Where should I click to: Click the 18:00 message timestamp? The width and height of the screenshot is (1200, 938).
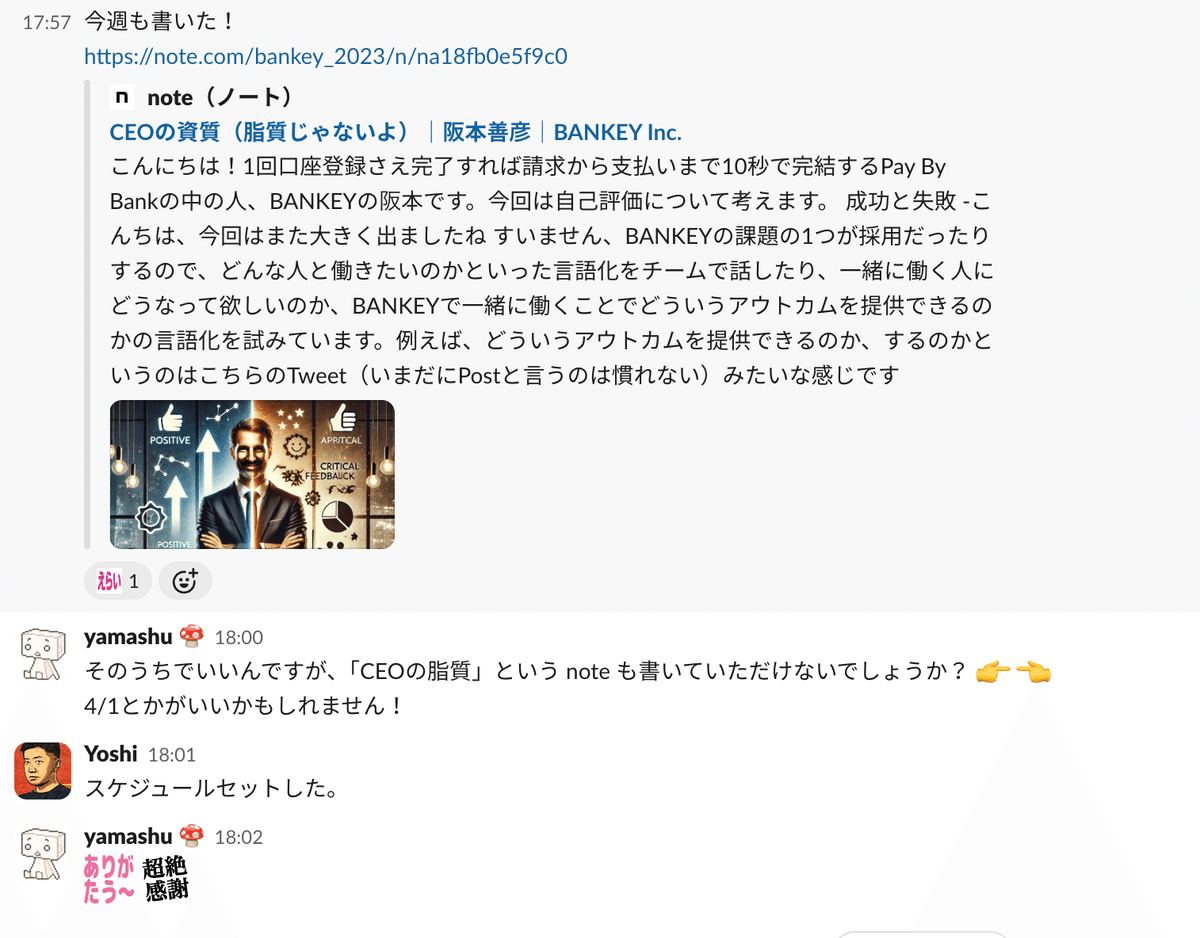pos(239,638)
